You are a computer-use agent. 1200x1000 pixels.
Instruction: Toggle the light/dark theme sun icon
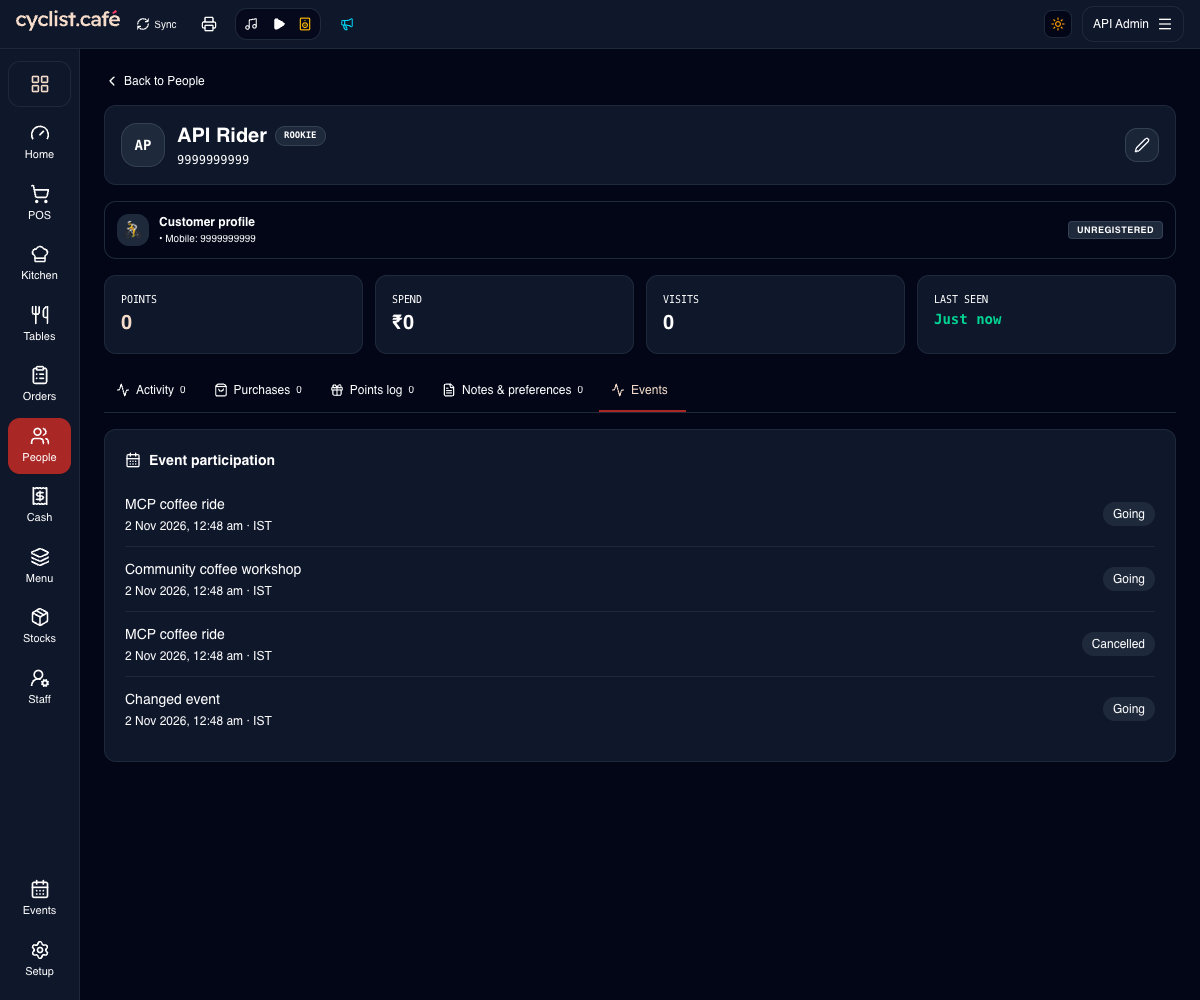[x=1058, y=24]
